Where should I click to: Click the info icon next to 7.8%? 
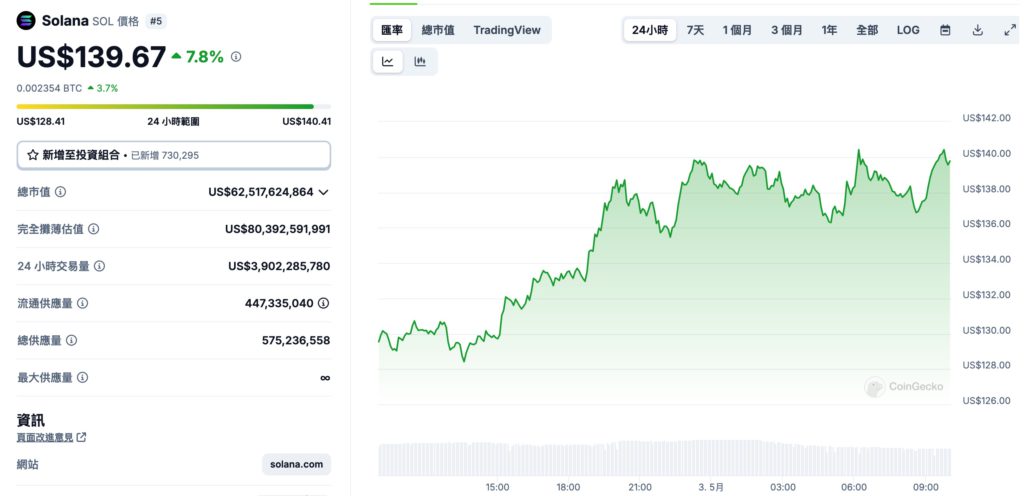tap(236, 57)
